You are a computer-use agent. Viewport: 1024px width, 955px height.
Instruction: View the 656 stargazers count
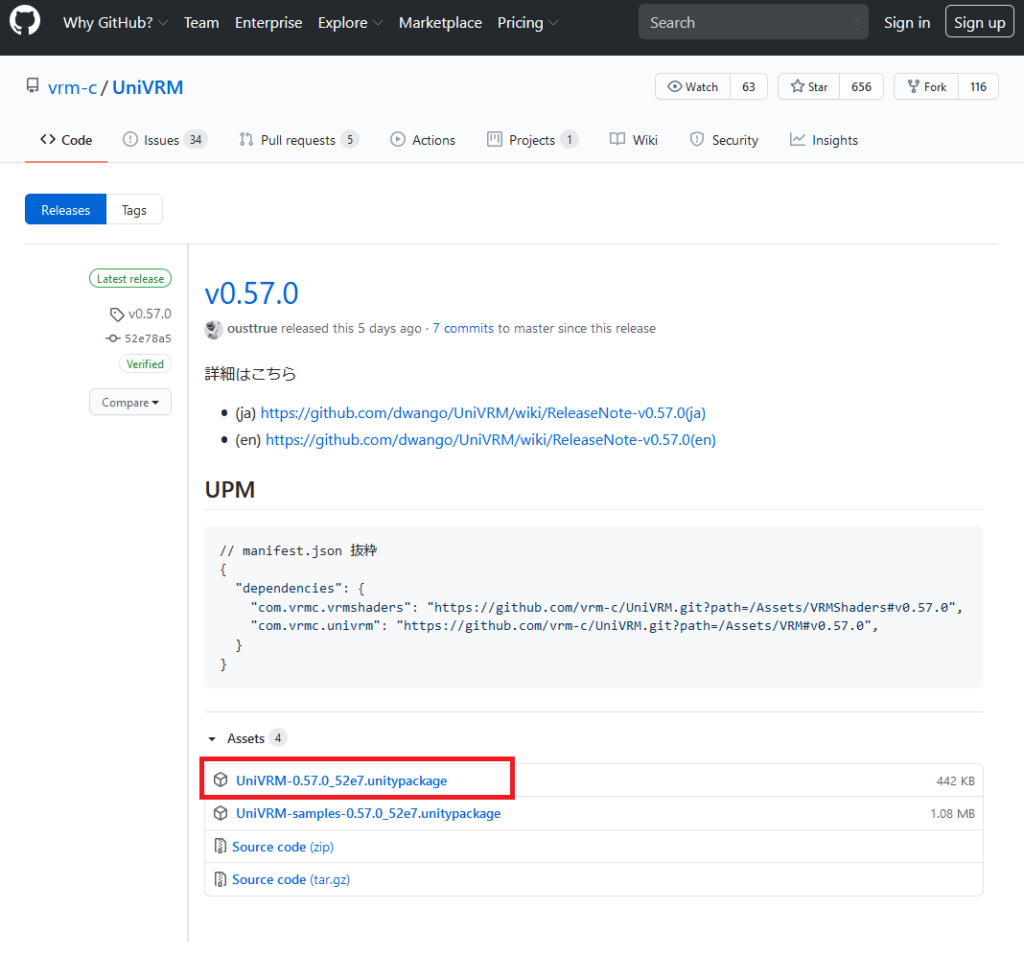(x=861, y=87)
